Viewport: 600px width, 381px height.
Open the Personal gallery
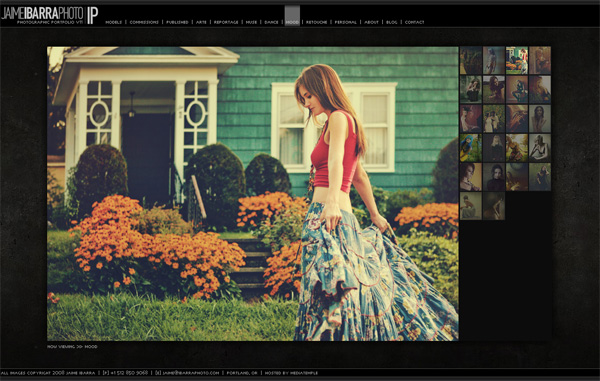[x=346, y=22]
